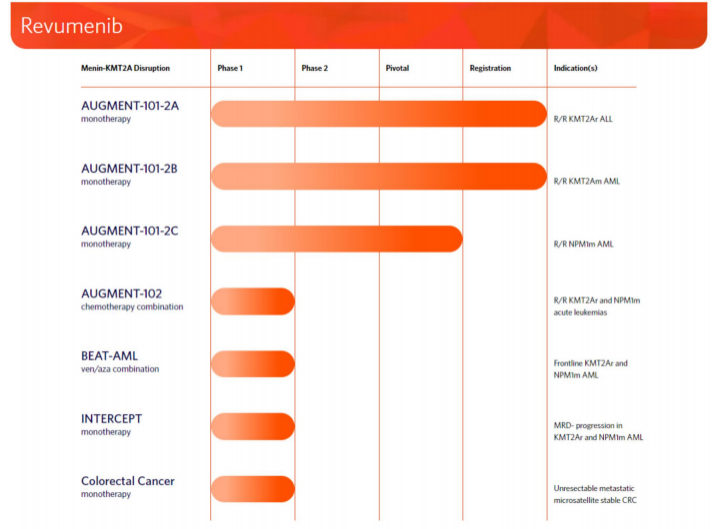The height and width of the screenshot is (529, 723).
Task: Click monotherapy under AUGMENT-101-2B
Action: tap(106, 182)
